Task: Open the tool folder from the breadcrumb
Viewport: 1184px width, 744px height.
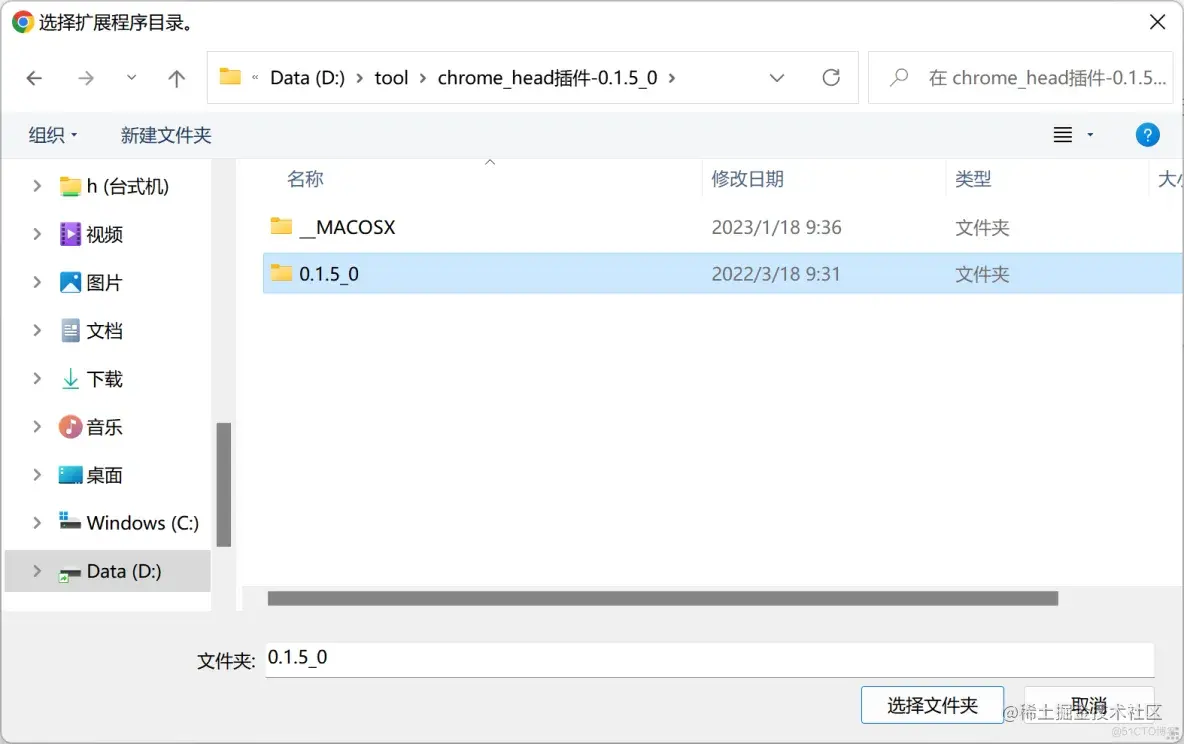Action: tap(391, 77)
